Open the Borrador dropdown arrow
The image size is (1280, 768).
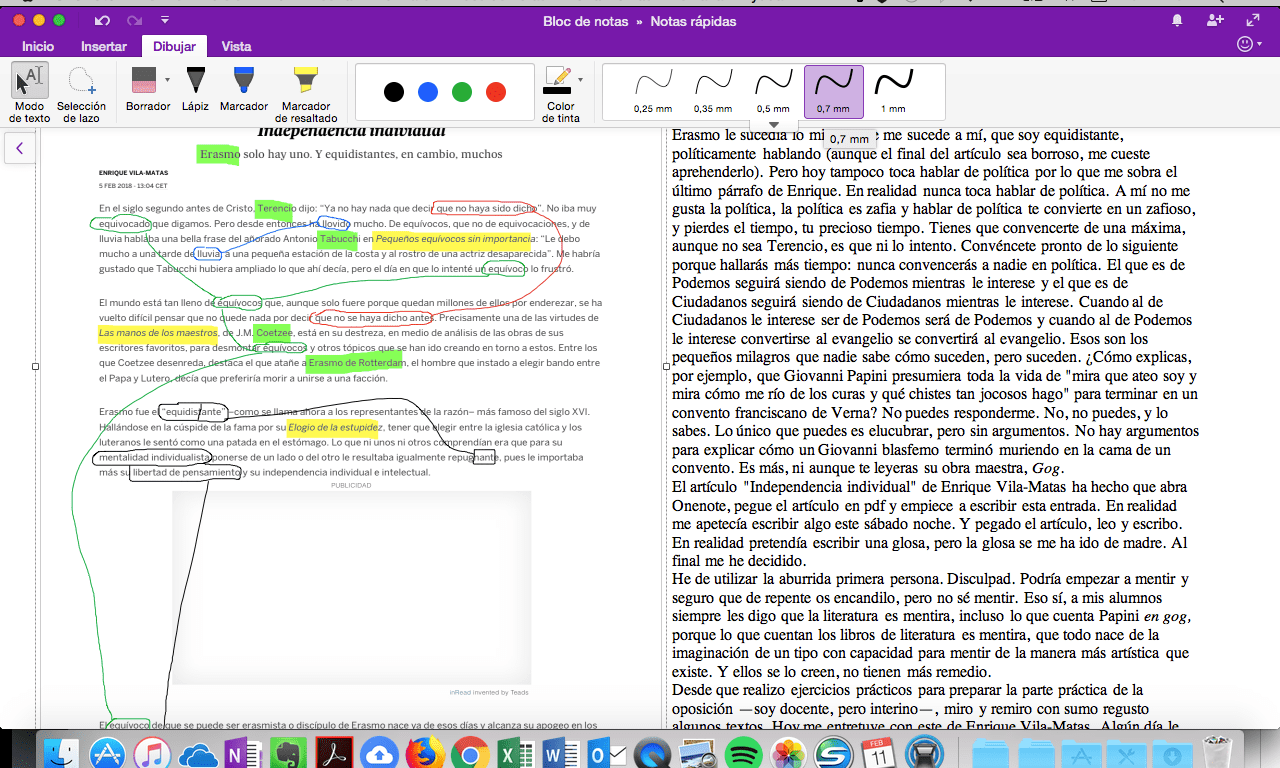(x=167, y=79)
